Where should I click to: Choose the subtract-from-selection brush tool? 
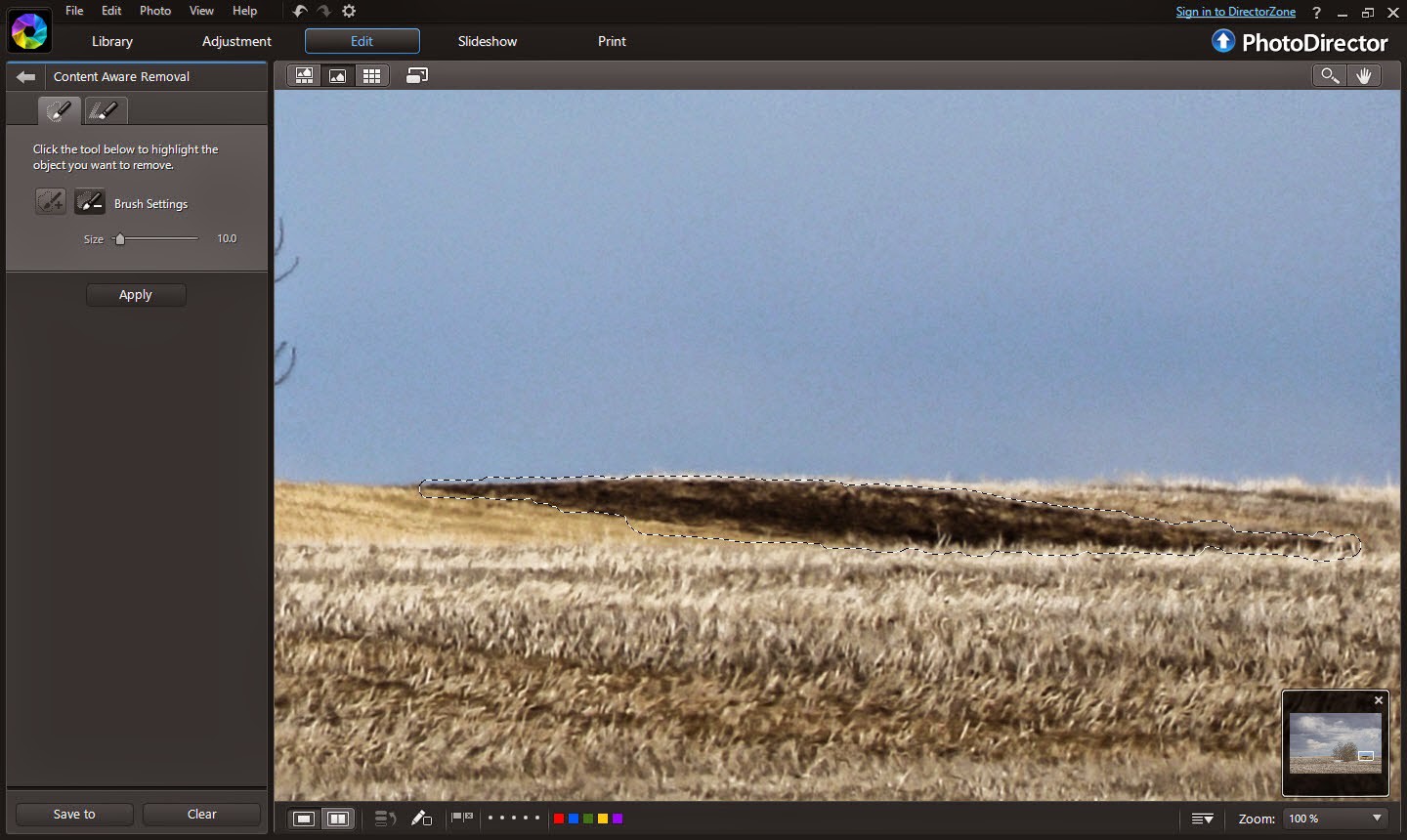point(90,202)
